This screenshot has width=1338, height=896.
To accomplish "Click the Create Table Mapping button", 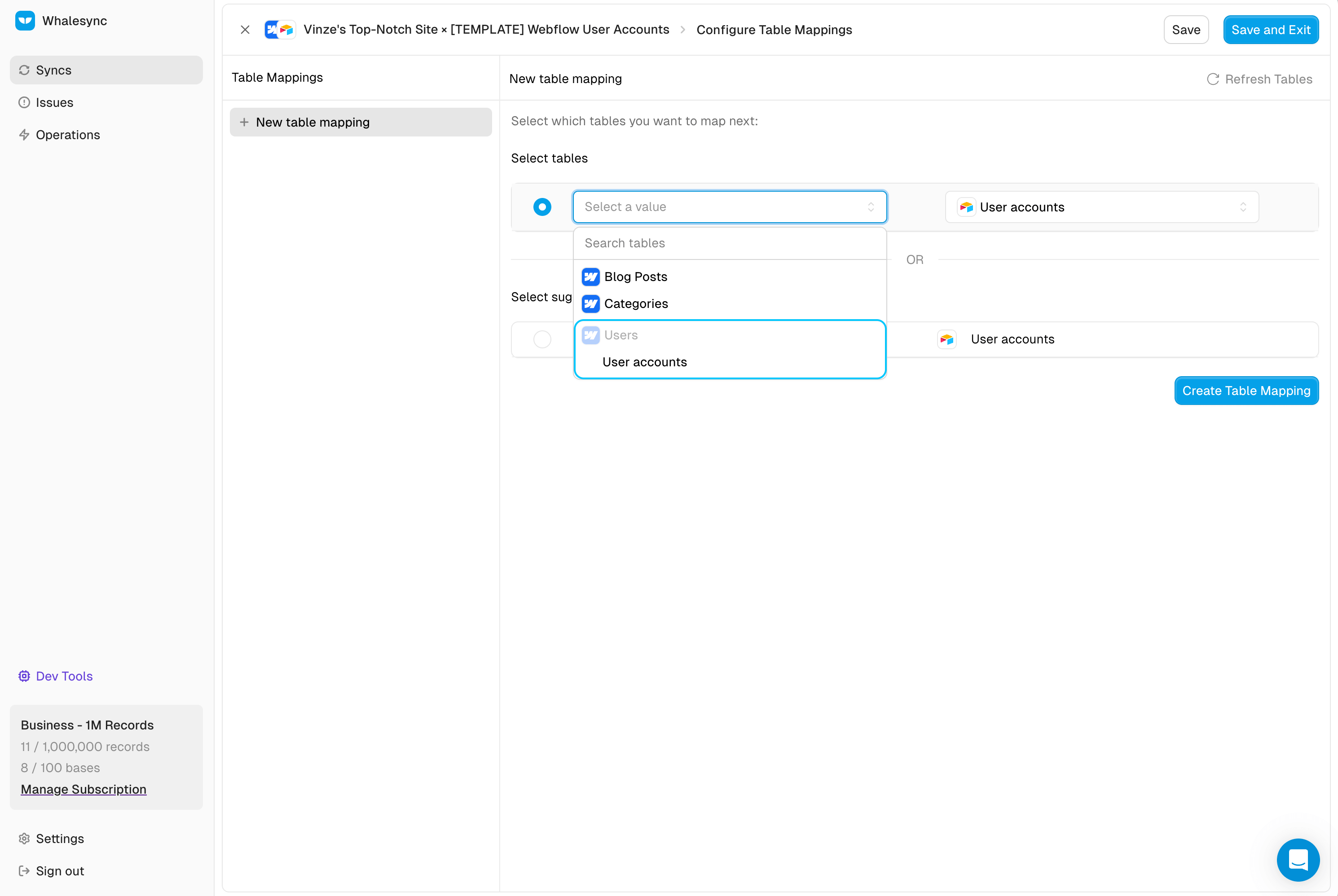I will pyautogui.click(x=1246, y=391).
